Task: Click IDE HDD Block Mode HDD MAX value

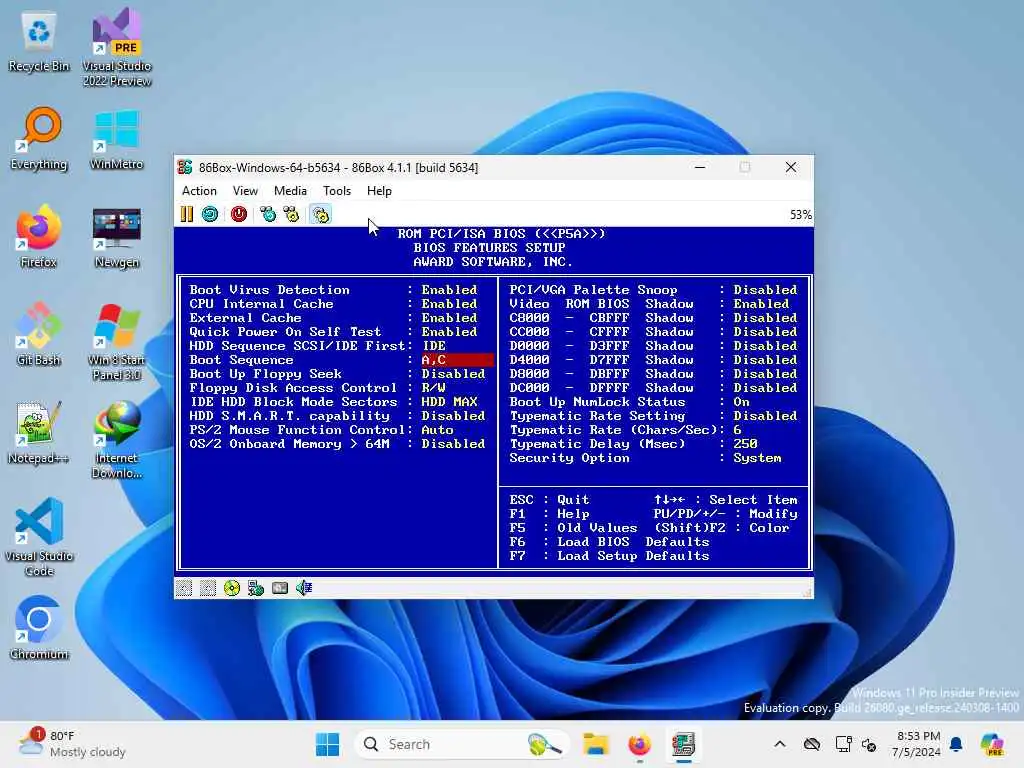Action: [449, 402]
